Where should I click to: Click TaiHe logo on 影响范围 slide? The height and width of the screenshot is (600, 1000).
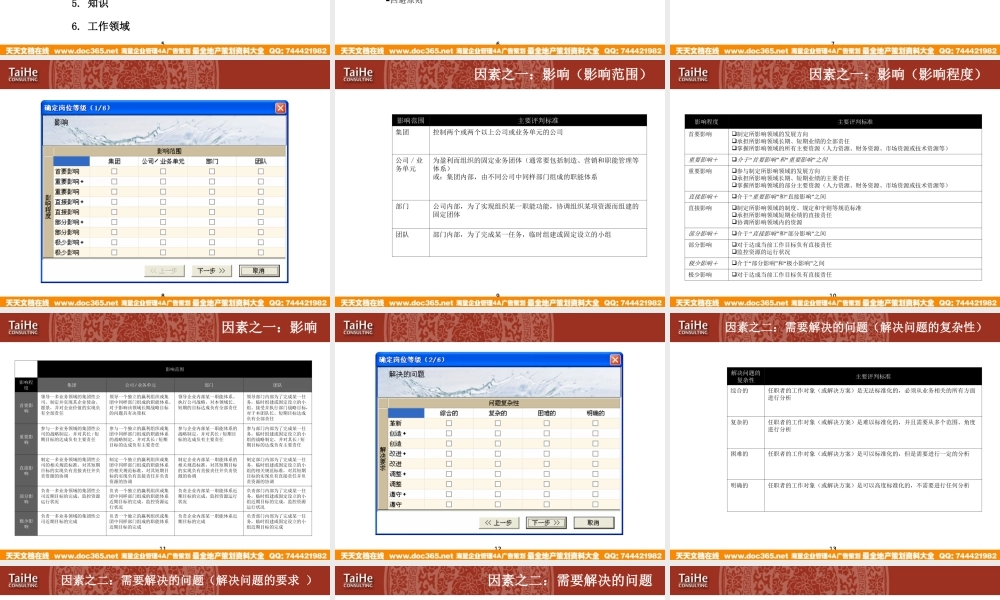click(x=358, y=75)
